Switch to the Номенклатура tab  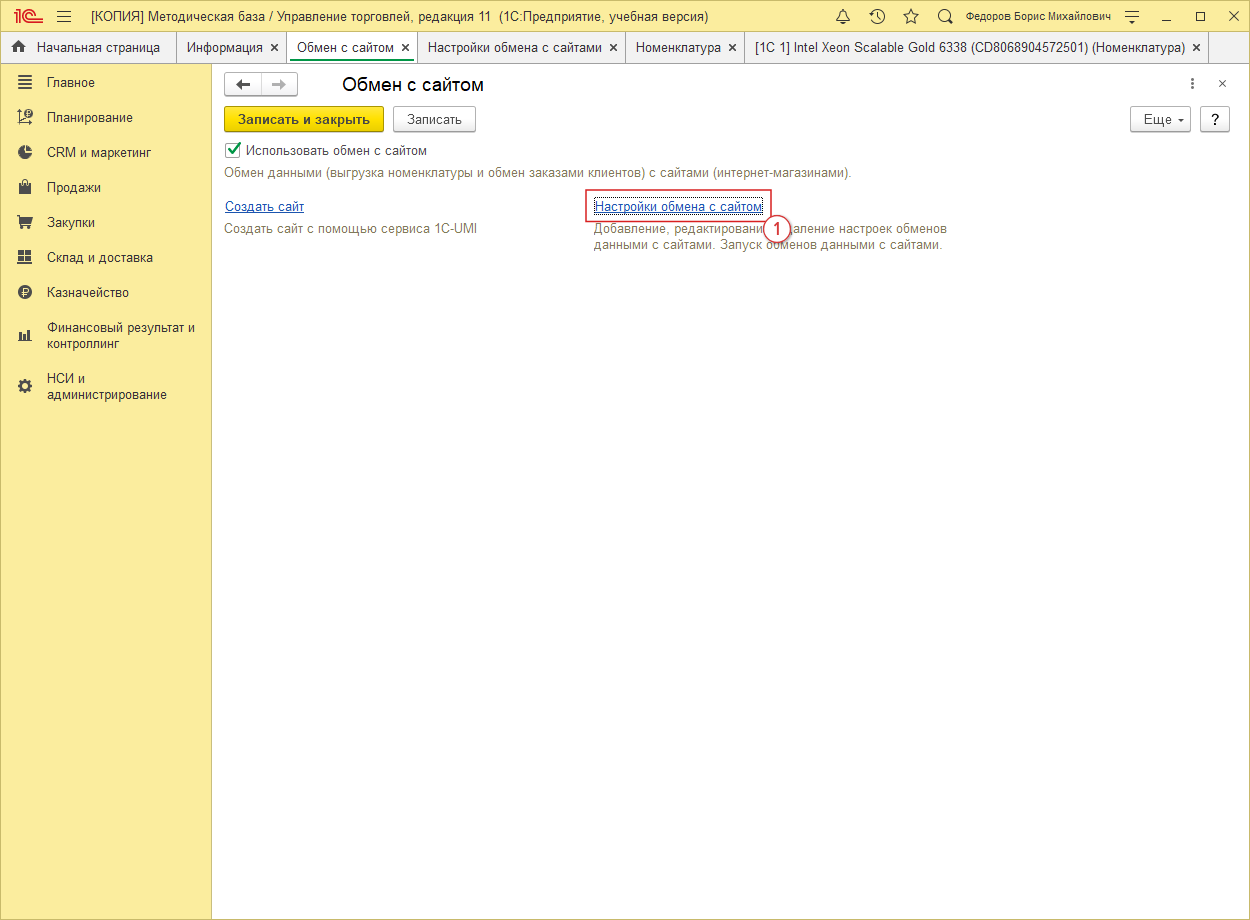coord(678,48)
